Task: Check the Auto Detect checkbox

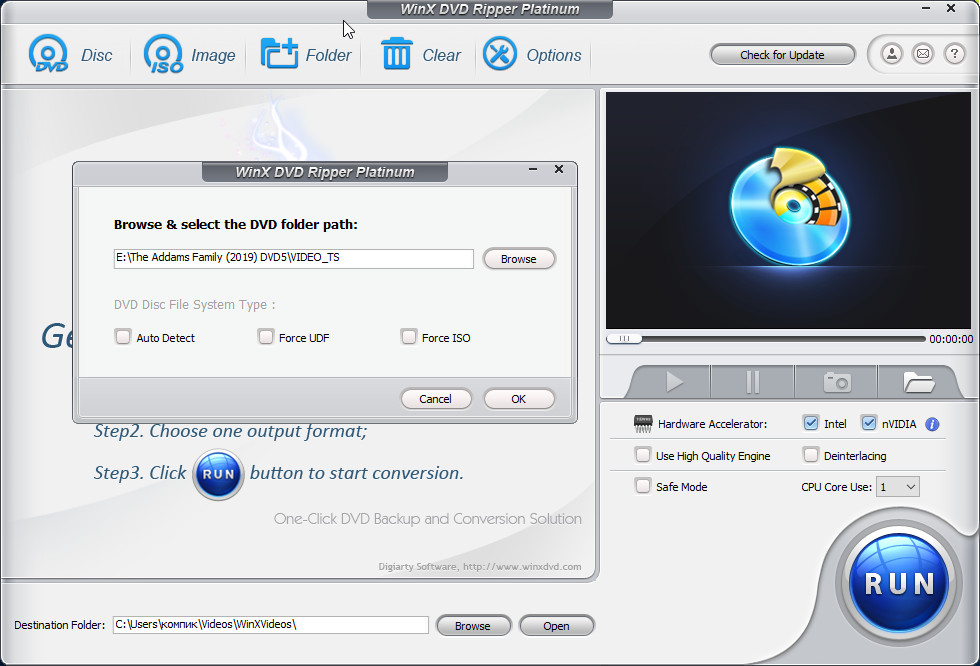Action: 123,337
